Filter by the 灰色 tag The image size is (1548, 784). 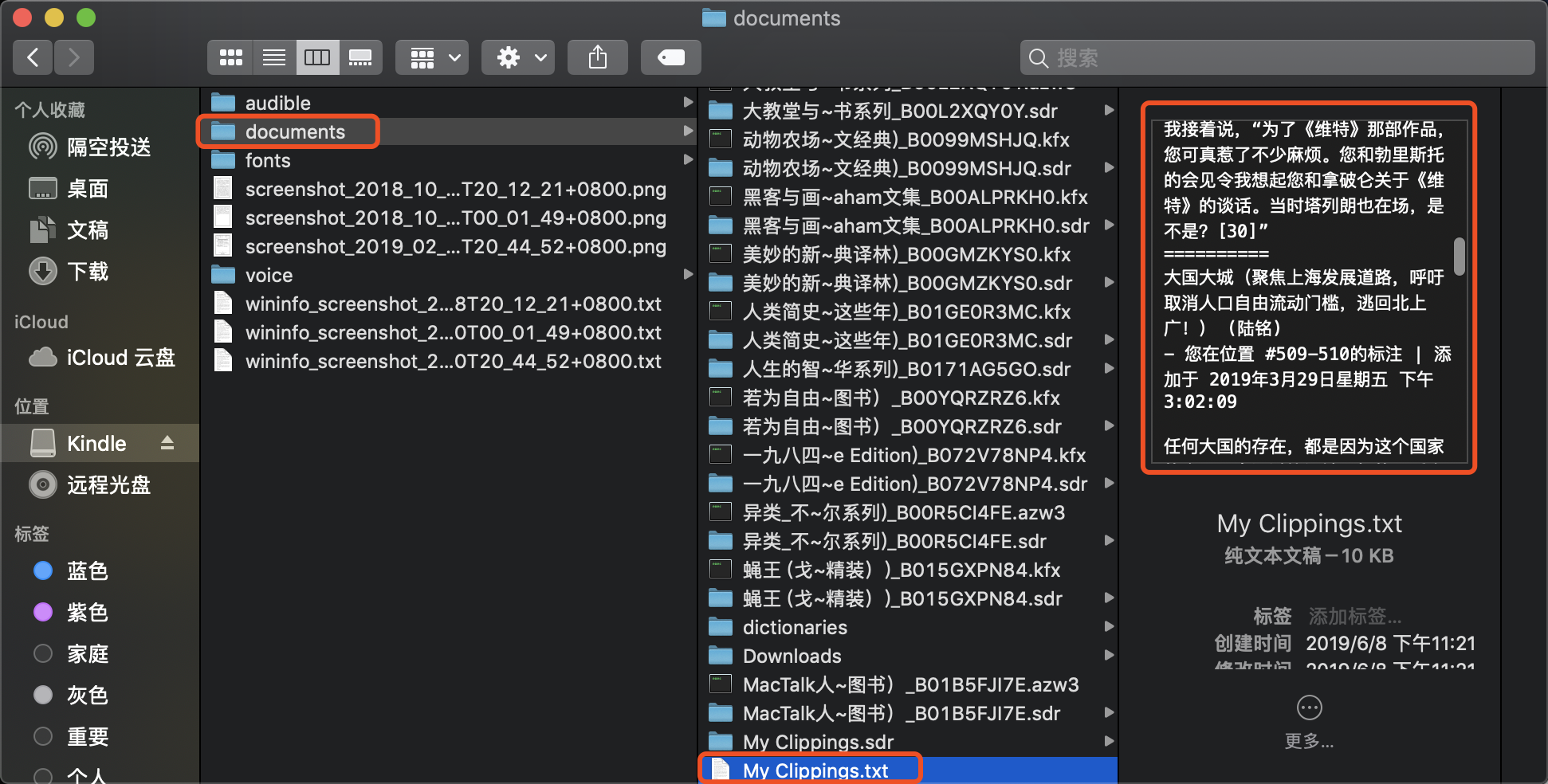pos(100,695)
